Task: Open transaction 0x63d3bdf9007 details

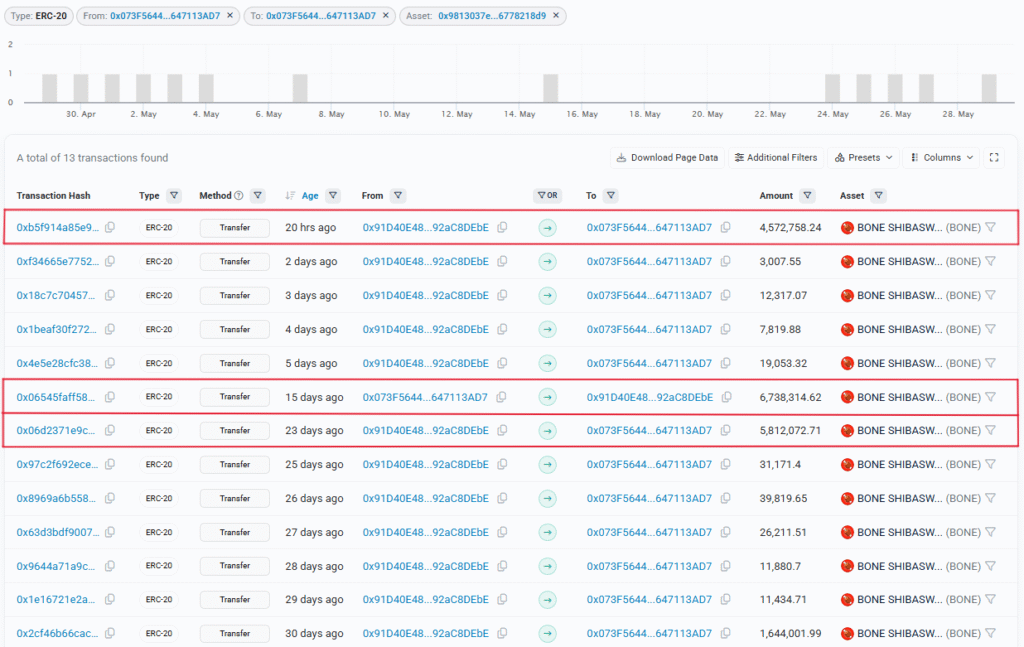Action: [57, 532]
